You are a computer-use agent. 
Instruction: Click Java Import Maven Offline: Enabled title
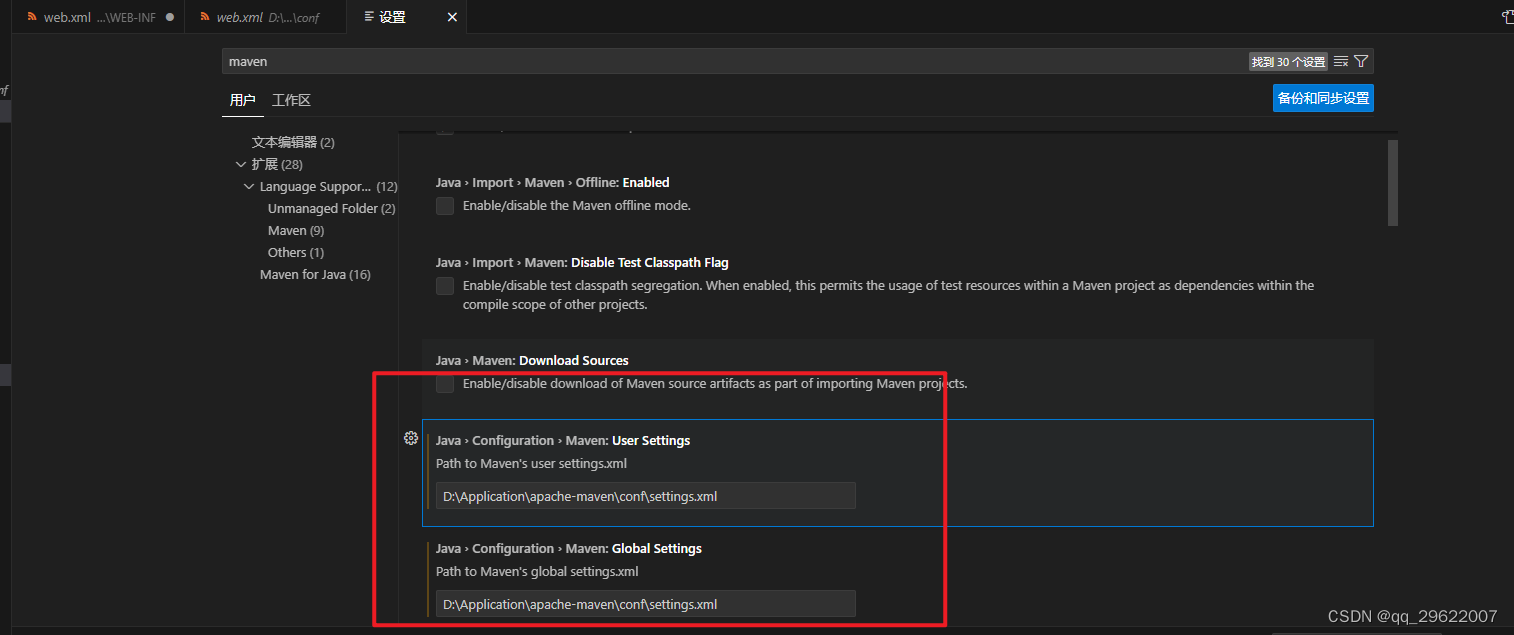coord(552,183)
